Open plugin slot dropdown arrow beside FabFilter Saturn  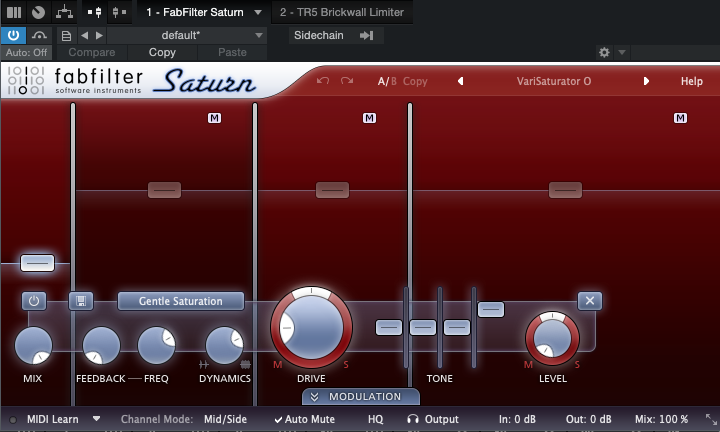(258, 12)
